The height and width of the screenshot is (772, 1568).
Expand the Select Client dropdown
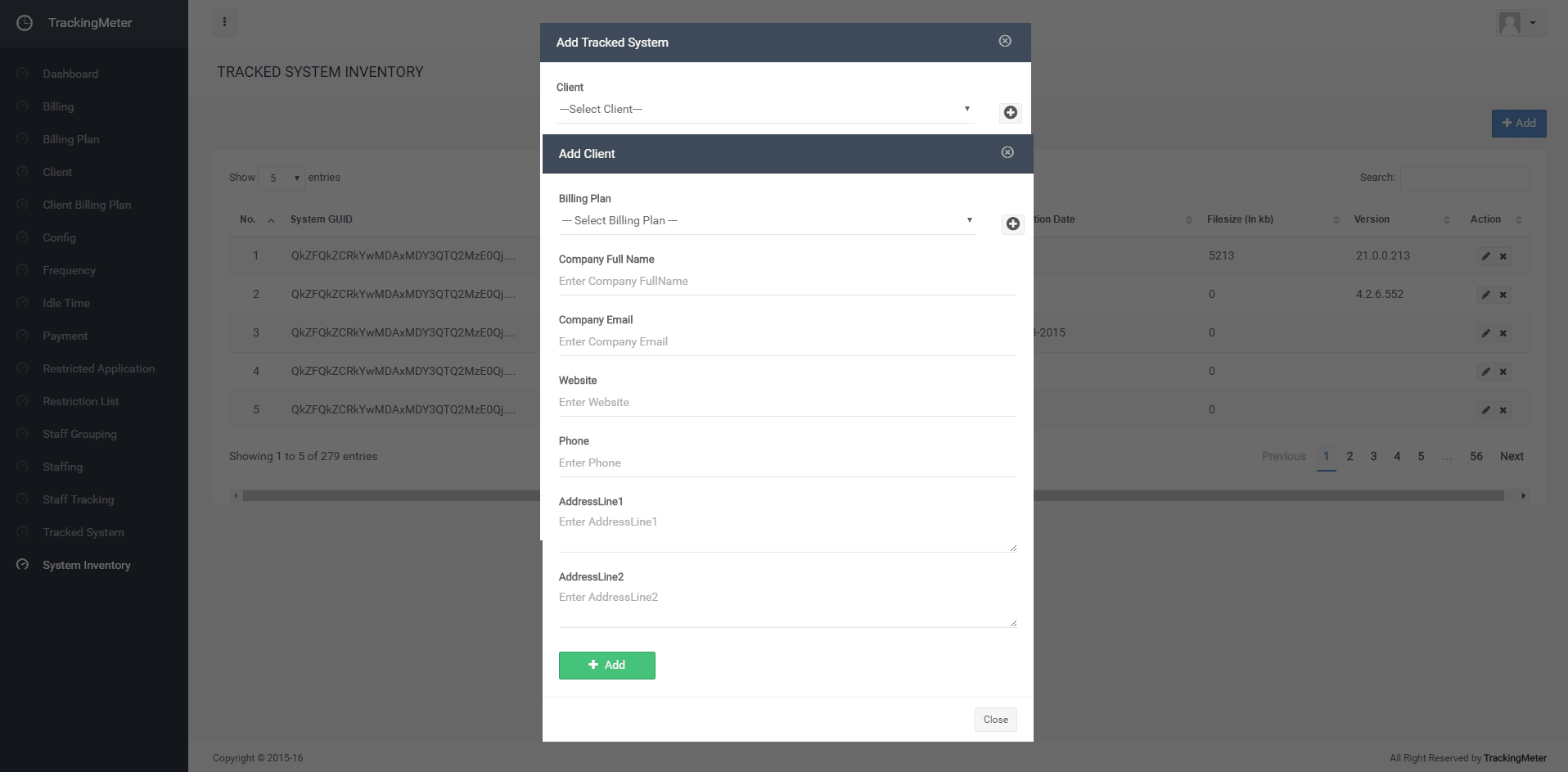764,110
